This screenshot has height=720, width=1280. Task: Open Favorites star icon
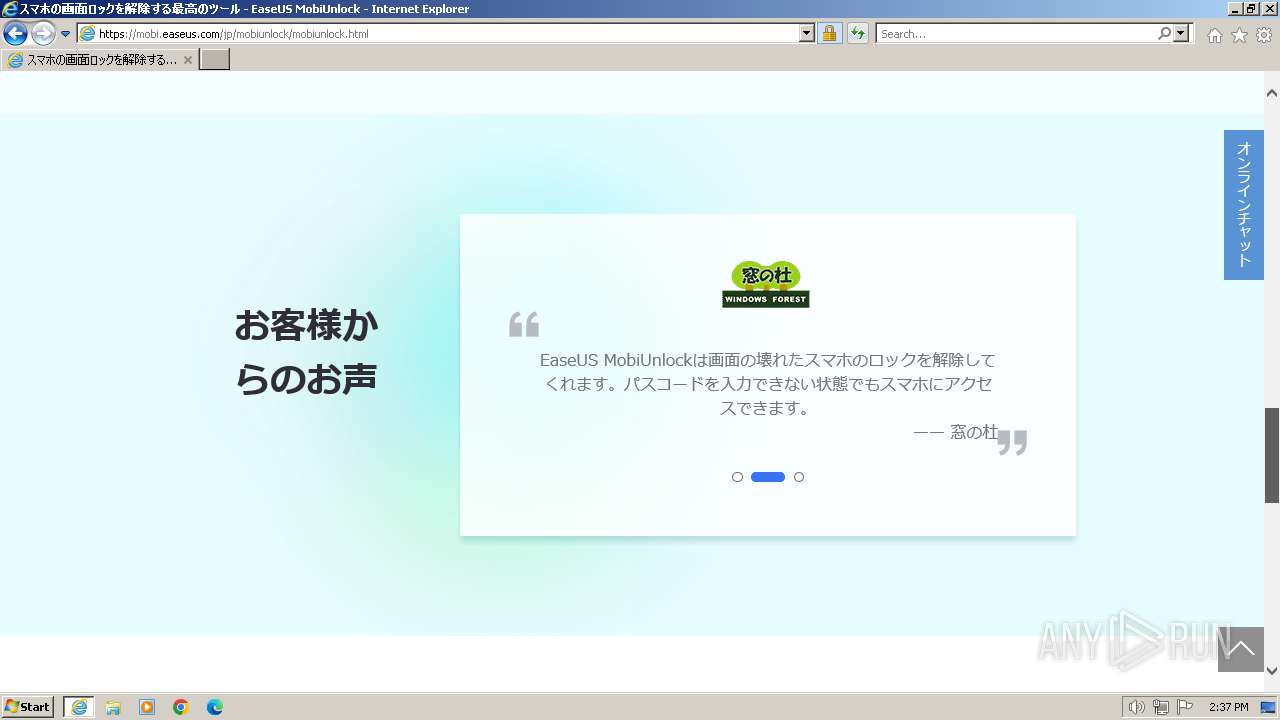(x=1239, y=34)
